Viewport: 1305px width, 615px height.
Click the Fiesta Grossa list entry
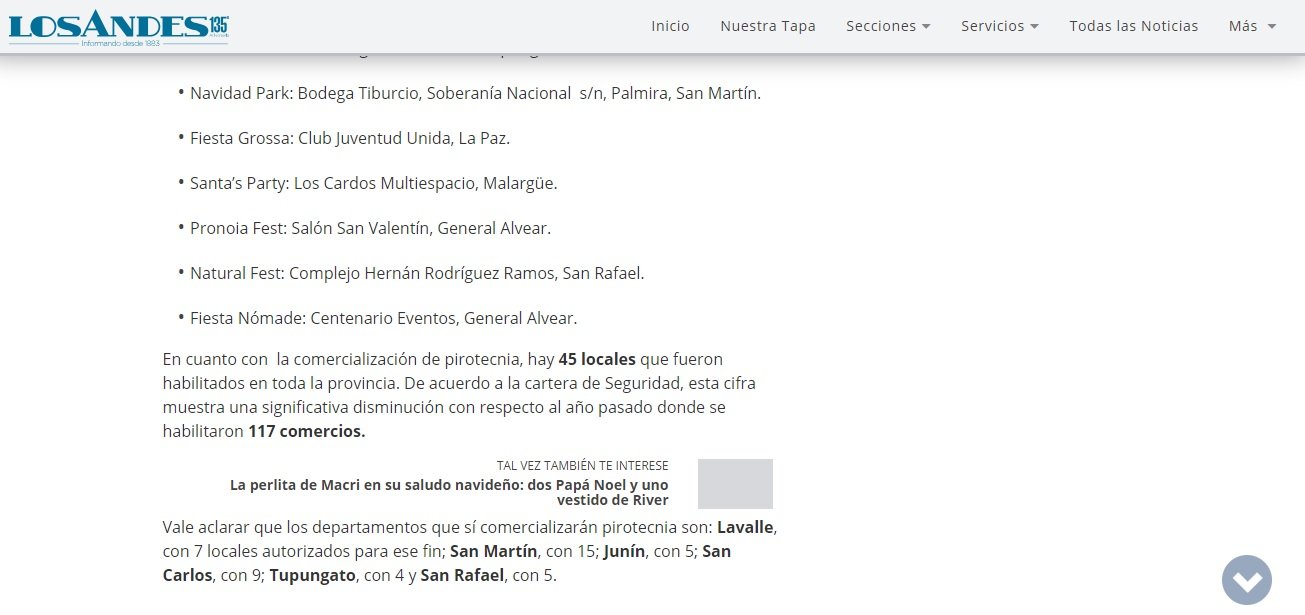[350, 138]
